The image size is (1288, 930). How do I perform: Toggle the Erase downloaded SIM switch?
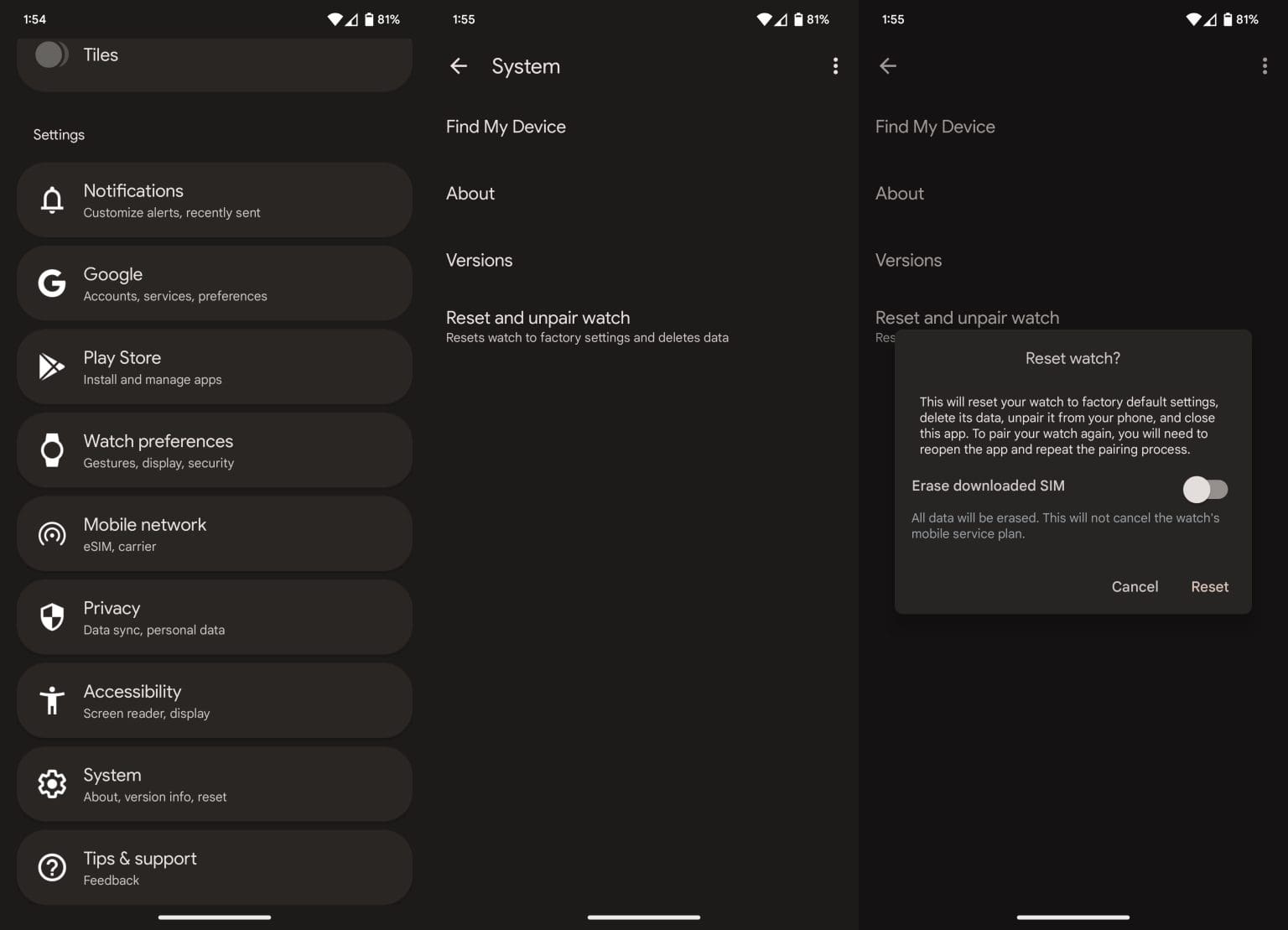1205,489
